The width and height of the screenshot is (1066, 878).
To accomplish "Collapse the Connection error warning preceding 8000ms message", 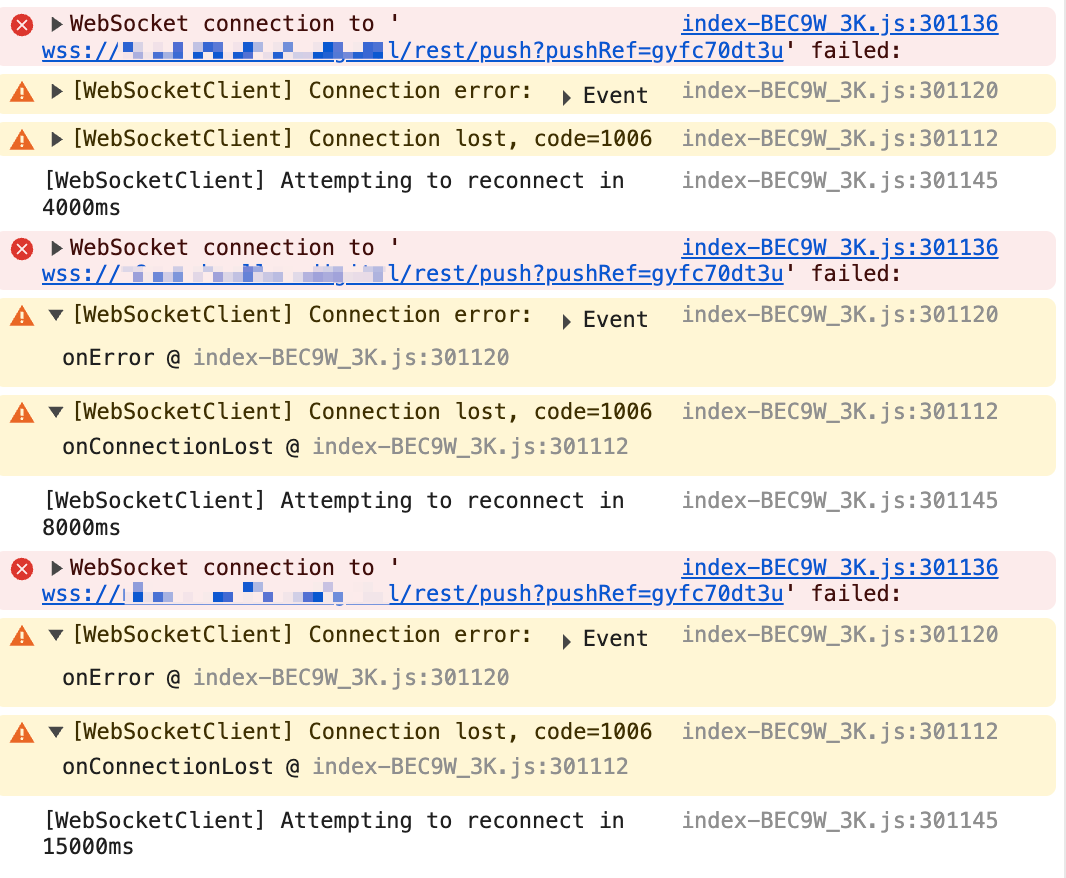I will coord(56,315).
